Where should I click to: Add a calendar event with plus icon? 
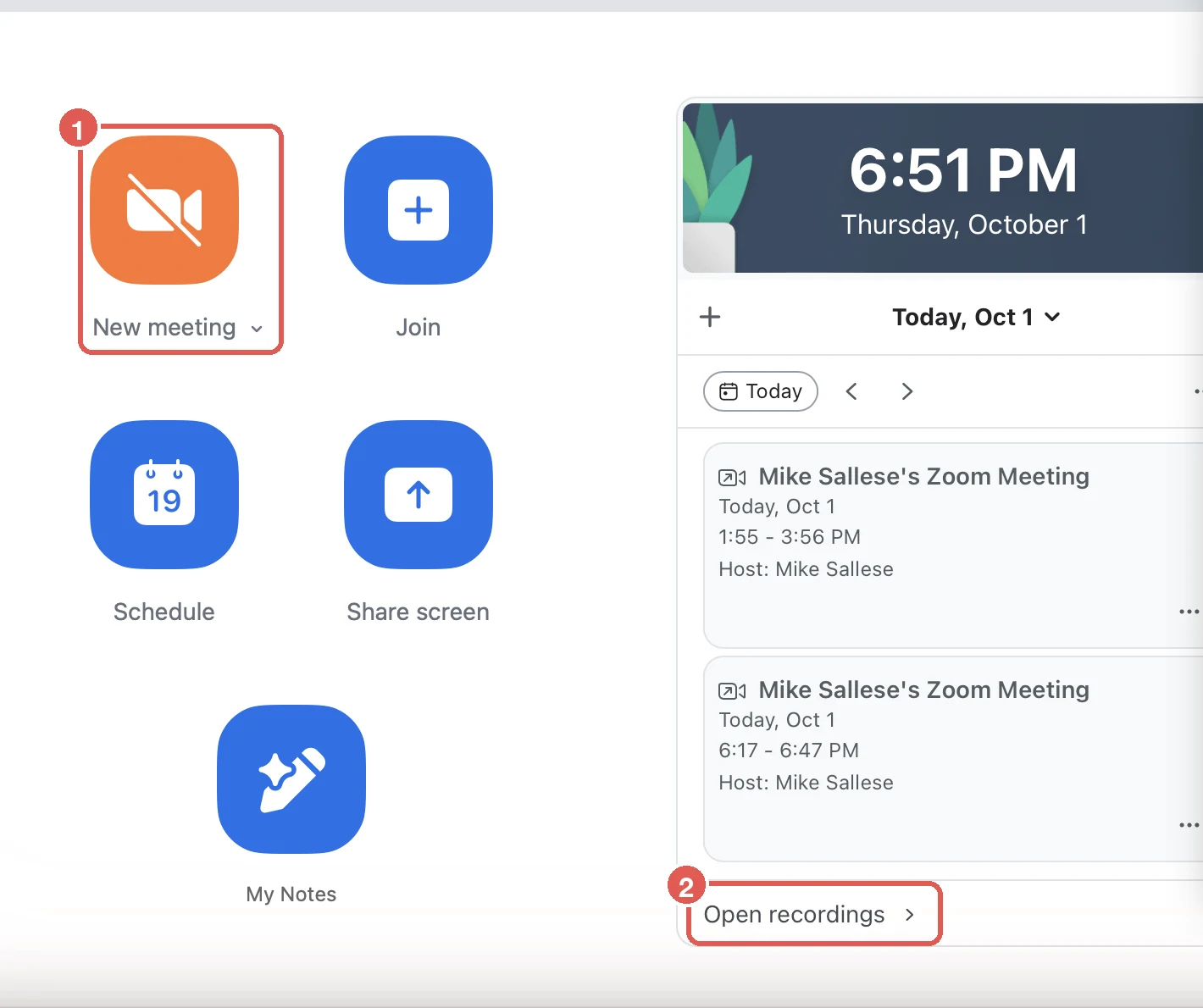pyautogui.click(x=710, y=317)
